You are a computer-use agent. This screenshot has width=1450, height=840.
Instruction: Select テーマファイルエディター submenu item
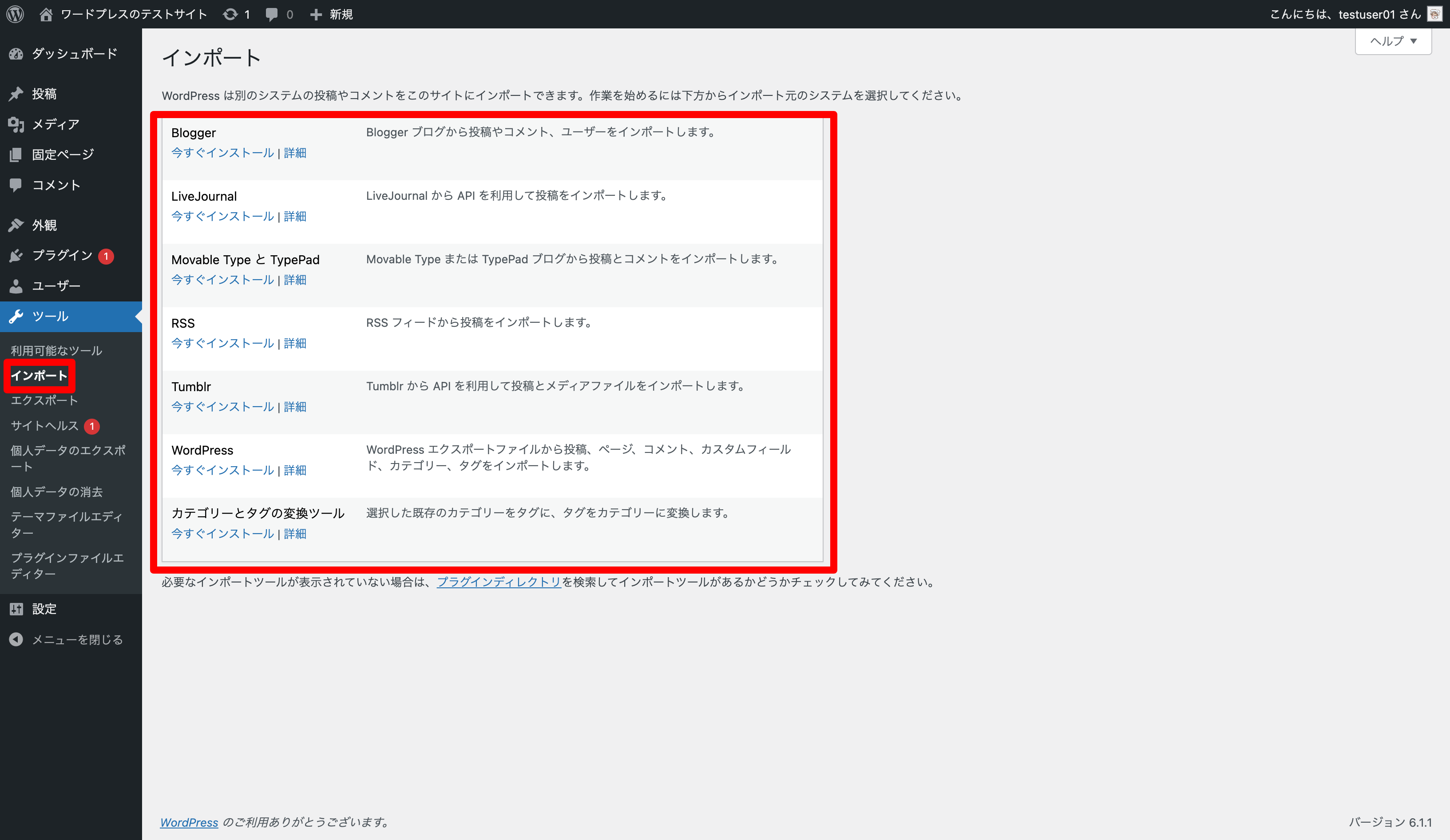coord(67,525)
